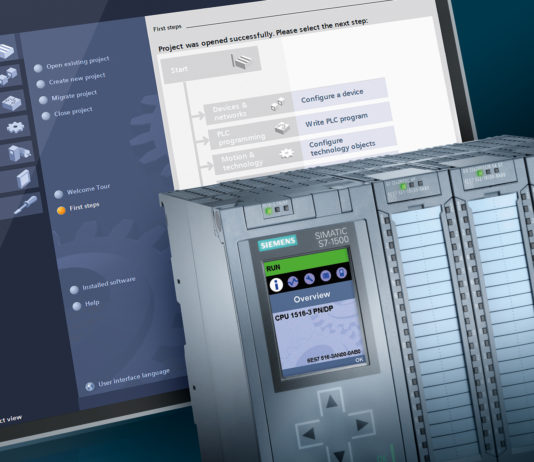534x462 pixels.
Task: Click Motion & technology gear sidebar icon
Action: (x=15, y=128)
